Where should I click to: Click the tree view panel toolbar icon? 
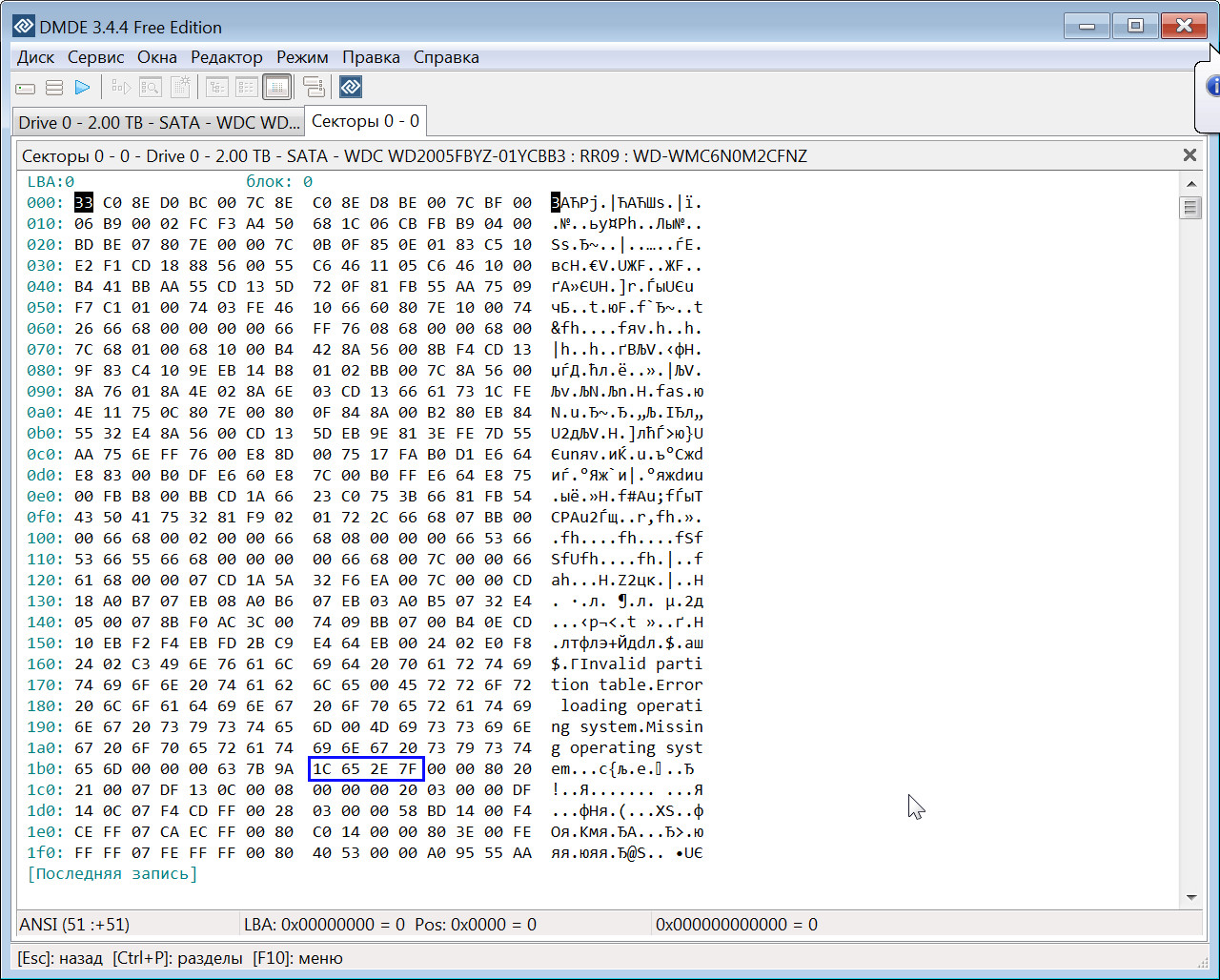coord(217,88)
